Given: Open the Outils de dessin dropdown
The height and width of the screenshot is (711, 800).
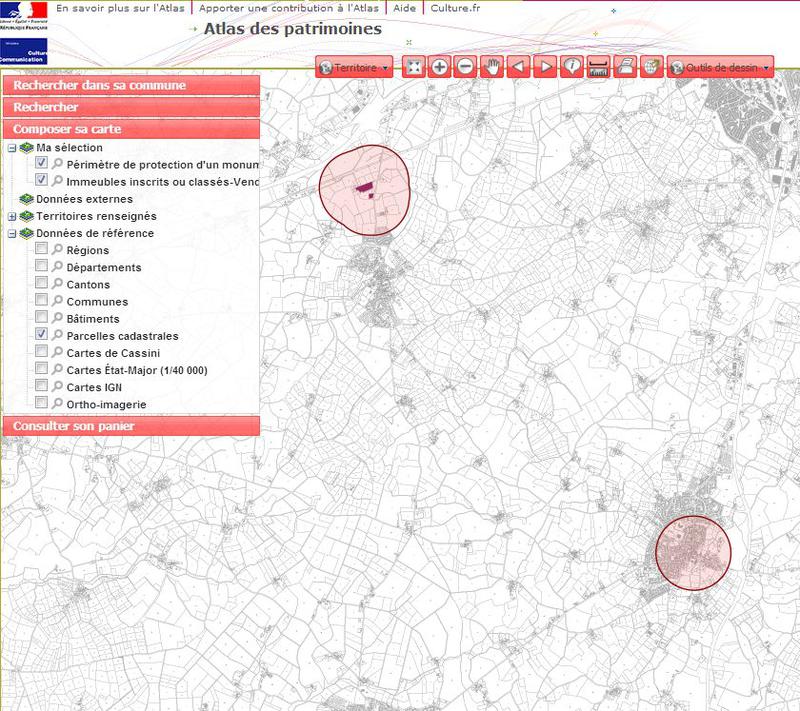Looking at the screenshot, I should coord(722,66).
